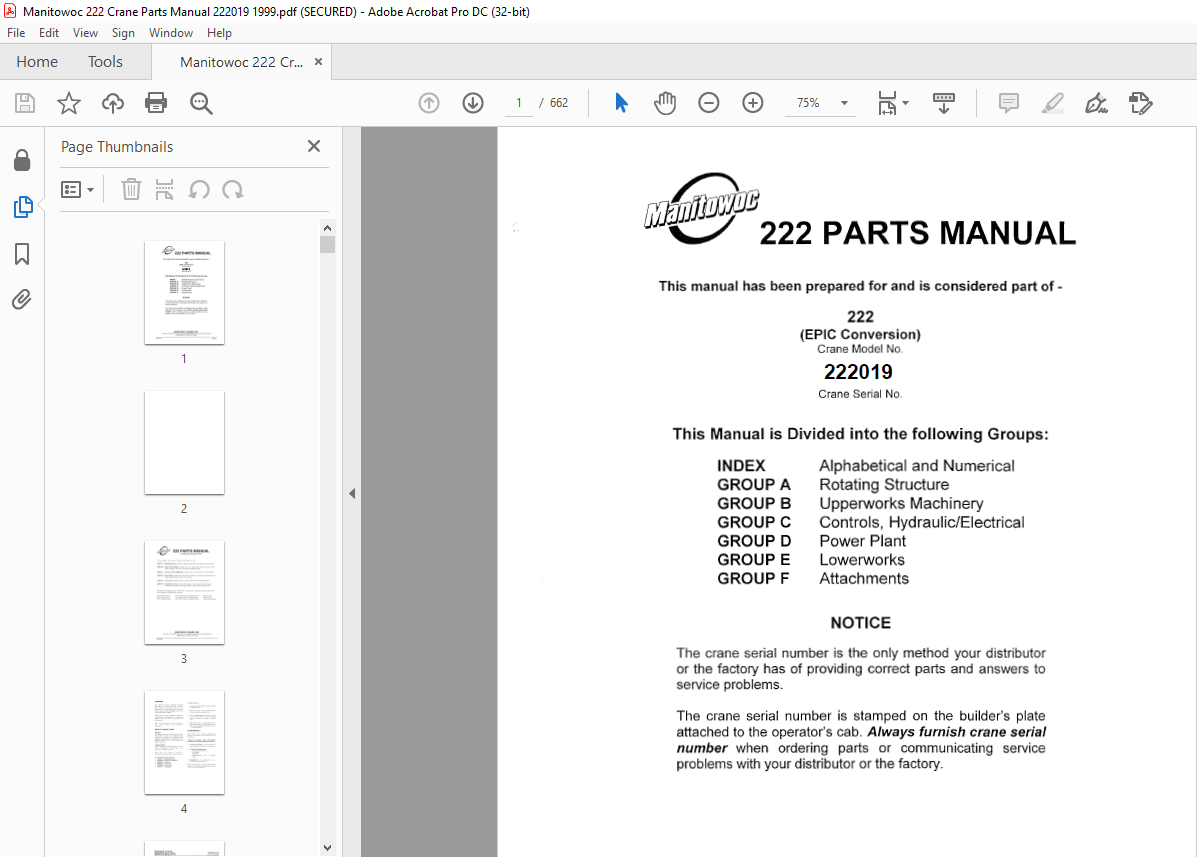
Task: Open the sign document pen icon
Action: [x=1096, y=103]
